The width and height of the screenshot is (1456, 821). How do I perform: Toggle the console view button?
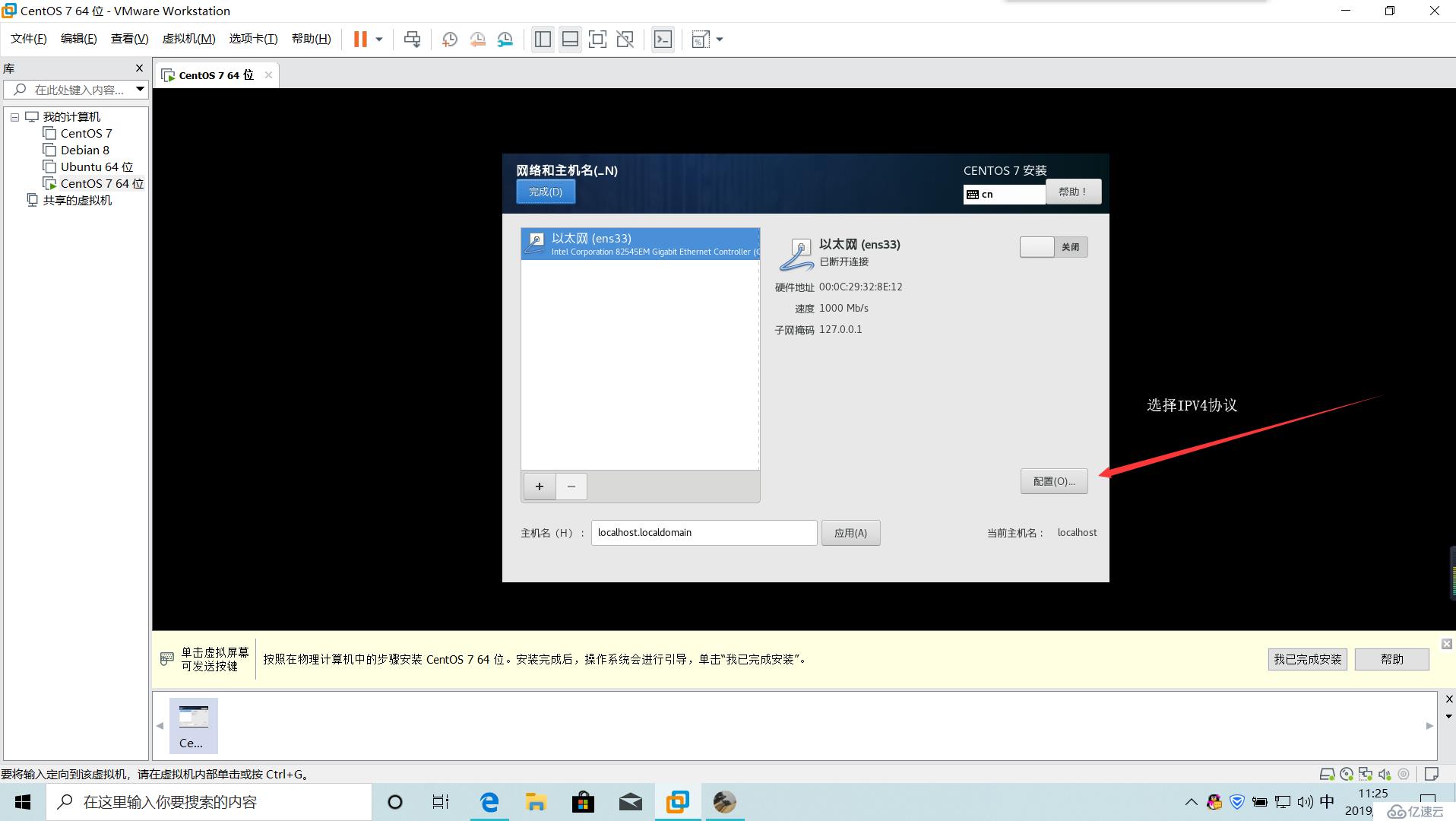tap(663, 40)
